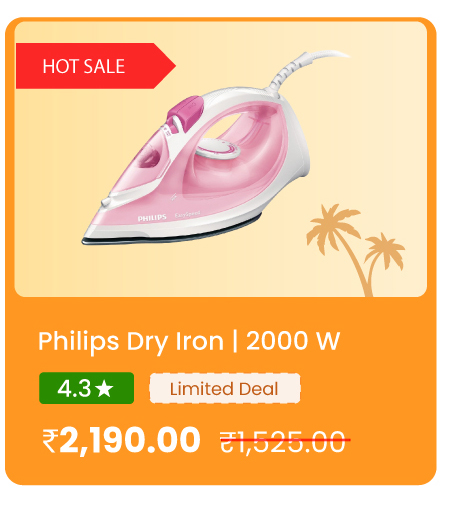Click the struck-through ₹1,525.00 price
The width and height of the screenshot is (456, 507).
coord(283,442)
